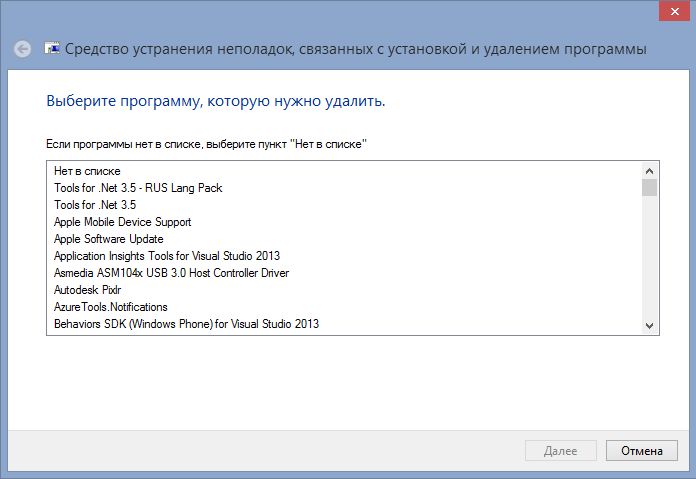Select "Нет в списке" in the list
Viewport: 696px width, 479px height.
(x=87, y=171)
